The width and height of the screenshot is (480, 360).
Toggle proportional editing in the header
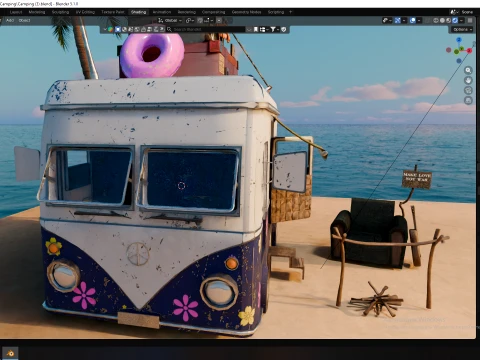tap(219, 20)
